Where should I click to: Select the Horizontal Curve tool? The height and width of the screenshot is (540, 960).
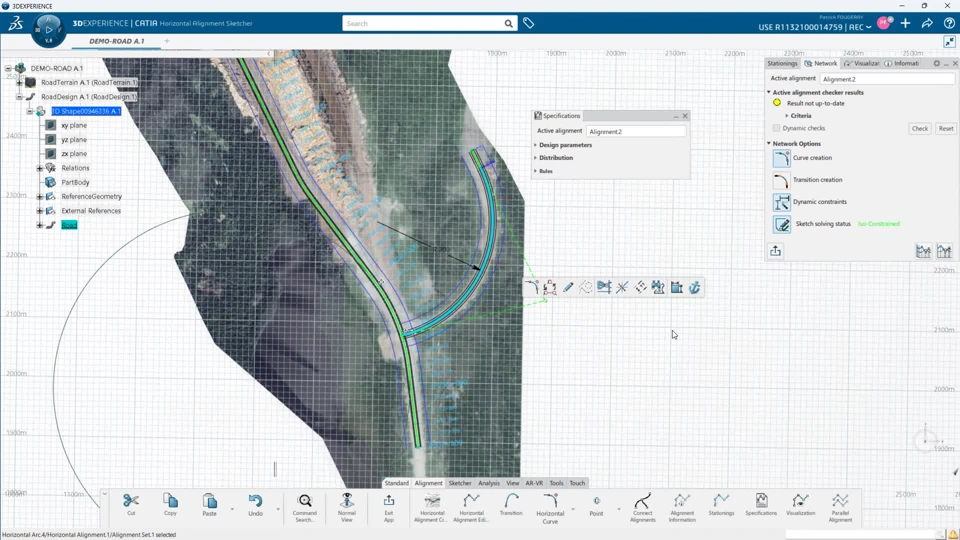(550, 501)
